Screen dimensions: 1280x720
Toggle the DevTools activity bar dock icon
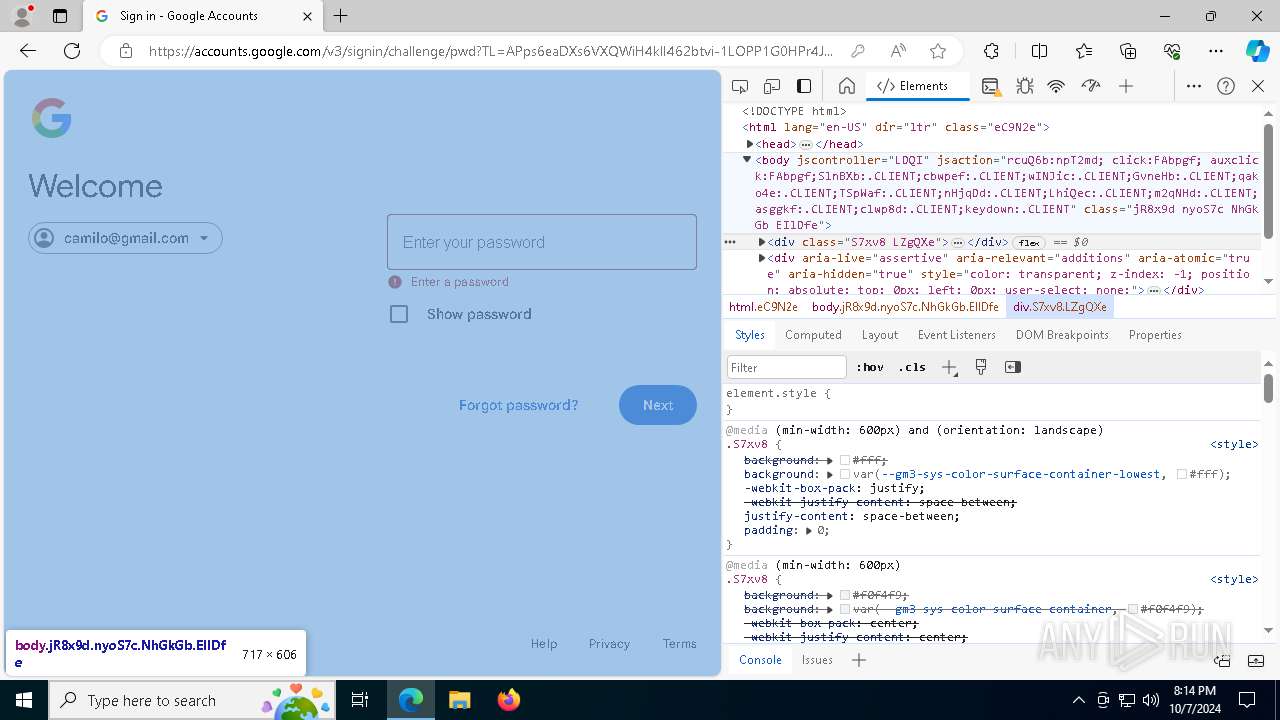(804, 87)
